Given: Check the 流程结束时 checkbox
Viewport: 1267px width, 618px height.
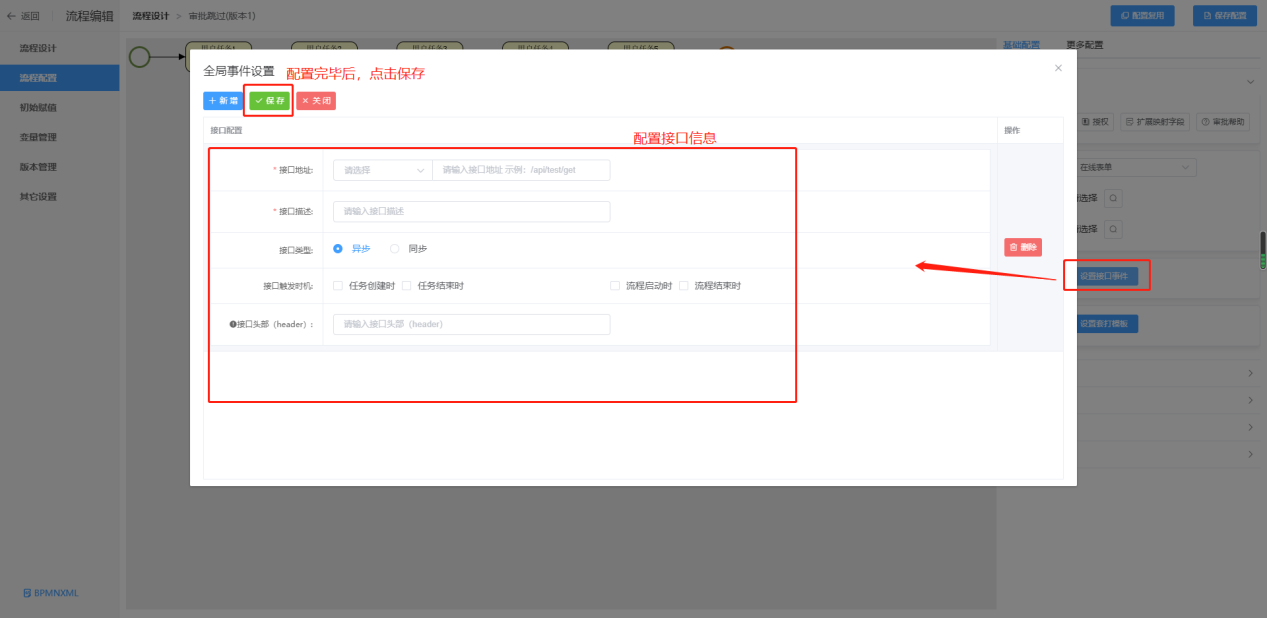Looking at the screenshot, I should (684, 286).
